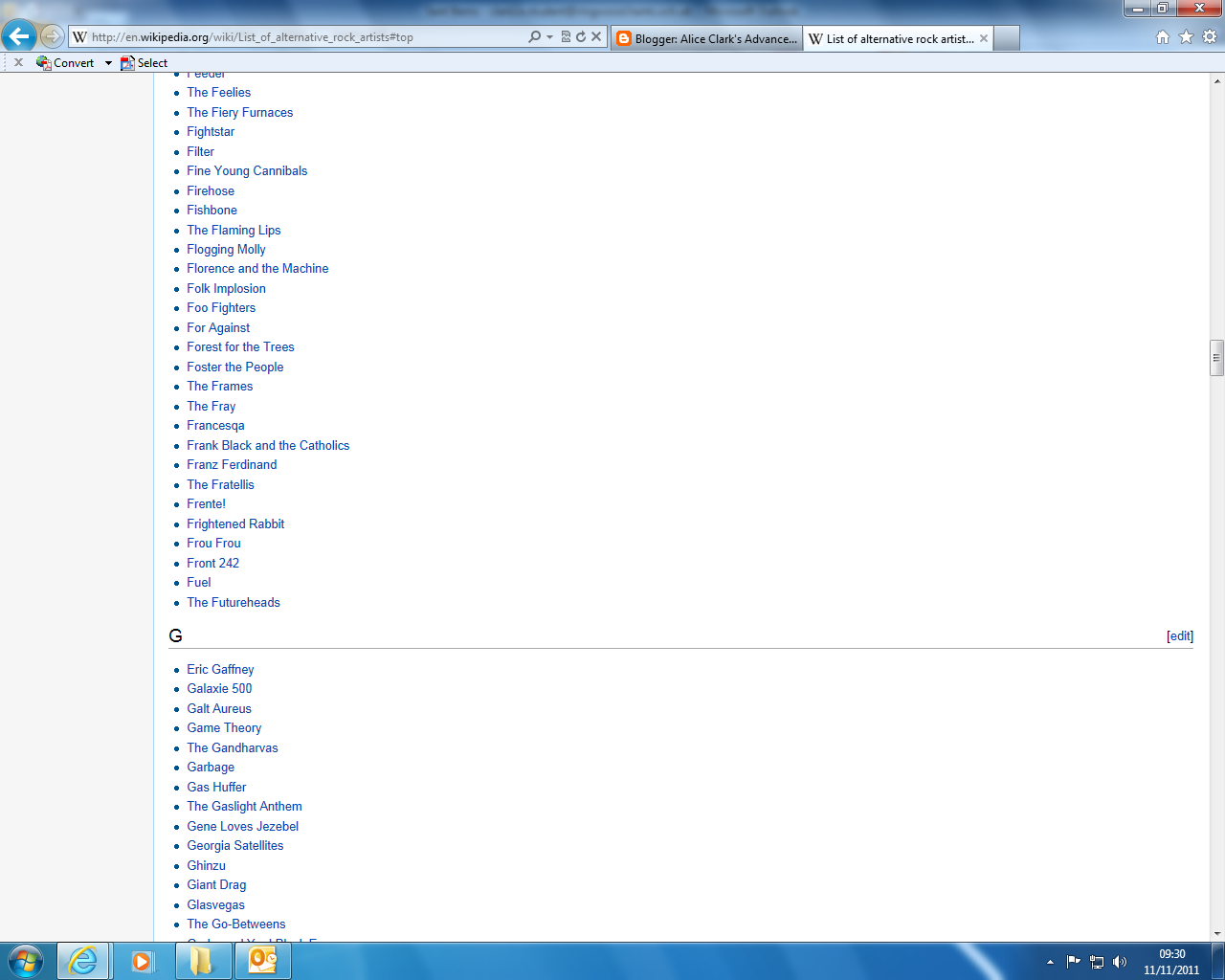This screenshot has height=980, width=1225.
Task: Open the Eric Gaffney link
Action: tap(220, 669)
